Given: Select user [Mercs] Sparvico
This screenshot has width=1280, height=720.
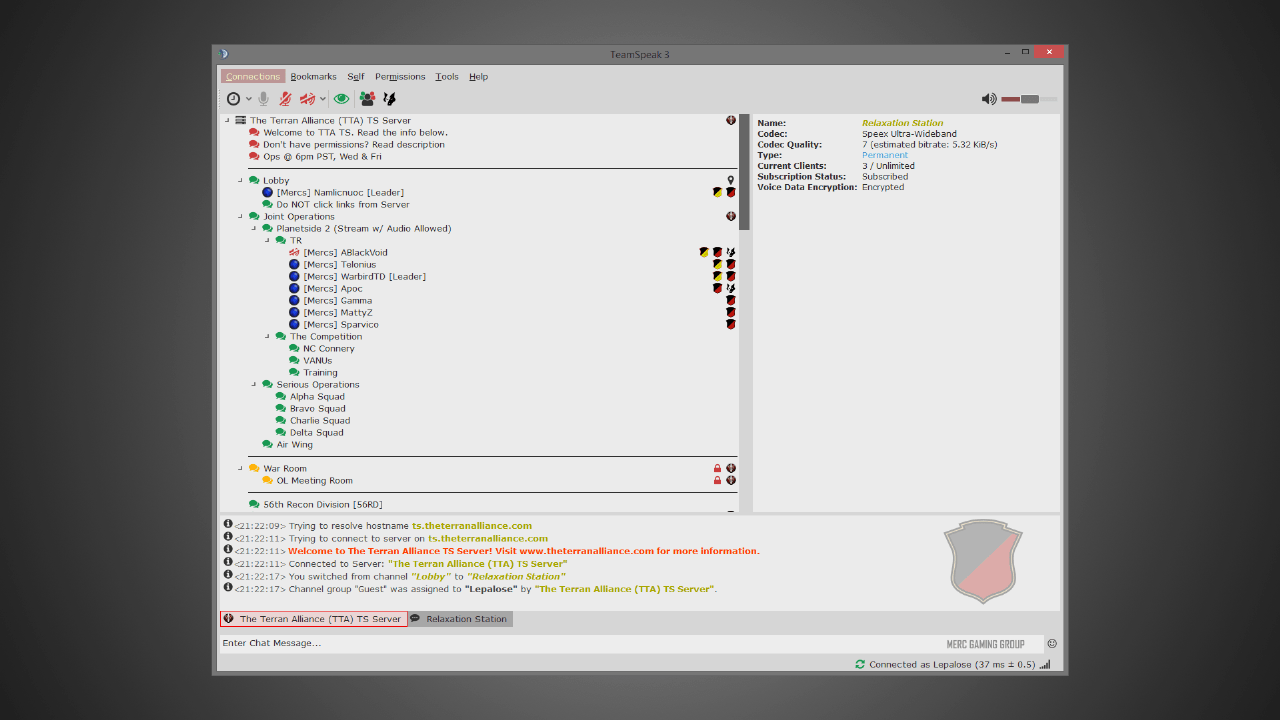Looking at the screenshot, I should coord(341,324).
